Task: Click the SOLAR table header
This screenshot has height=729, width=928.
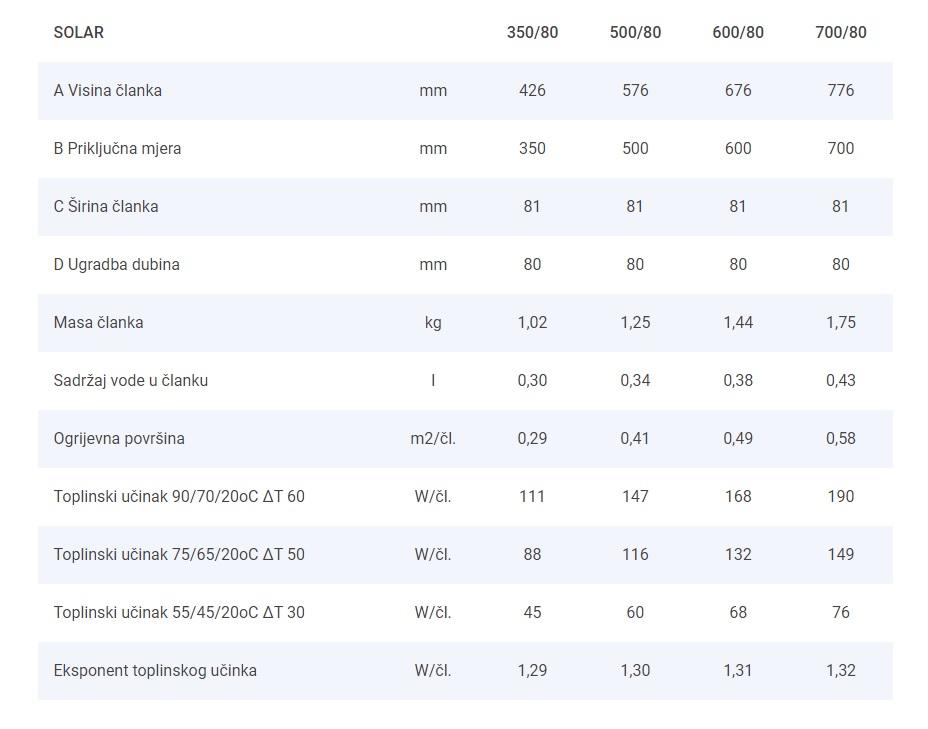Action: point(79,32)
